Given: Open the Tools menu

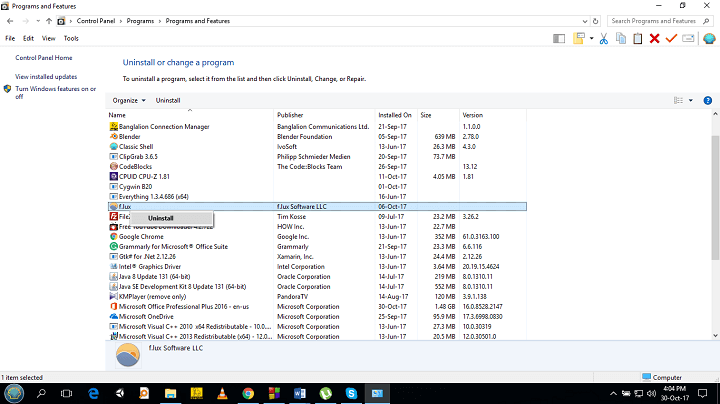Looking at the screenshot, I should (71, 39).
